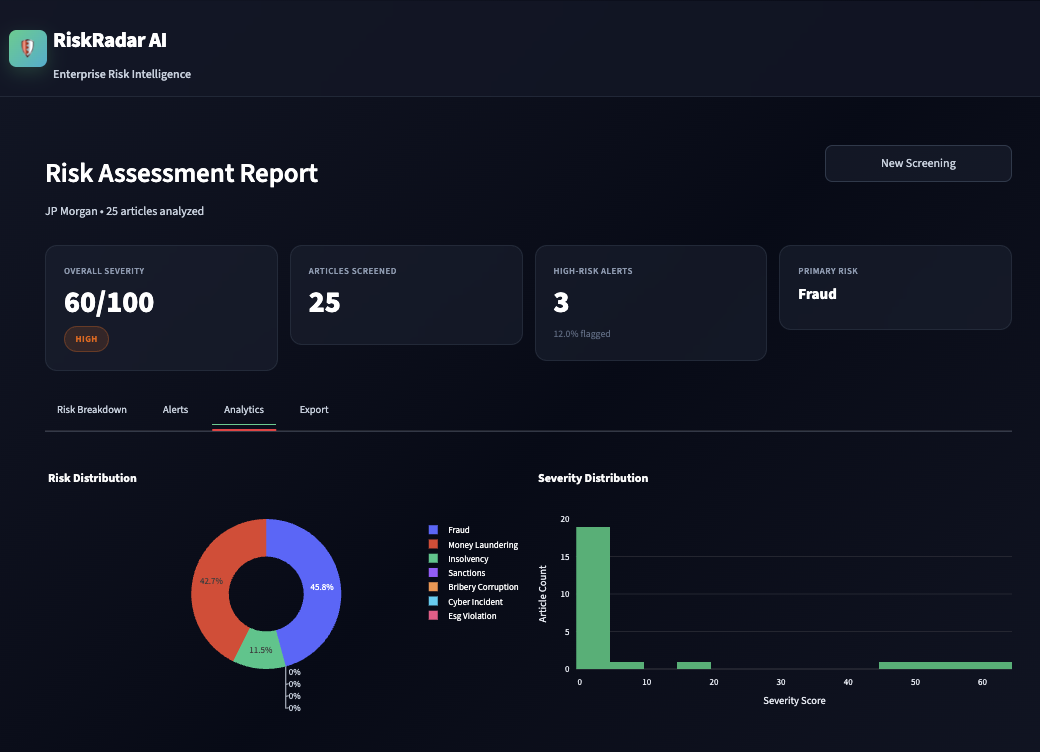Click the Money Laundering legend swatch

pos(433,544)
